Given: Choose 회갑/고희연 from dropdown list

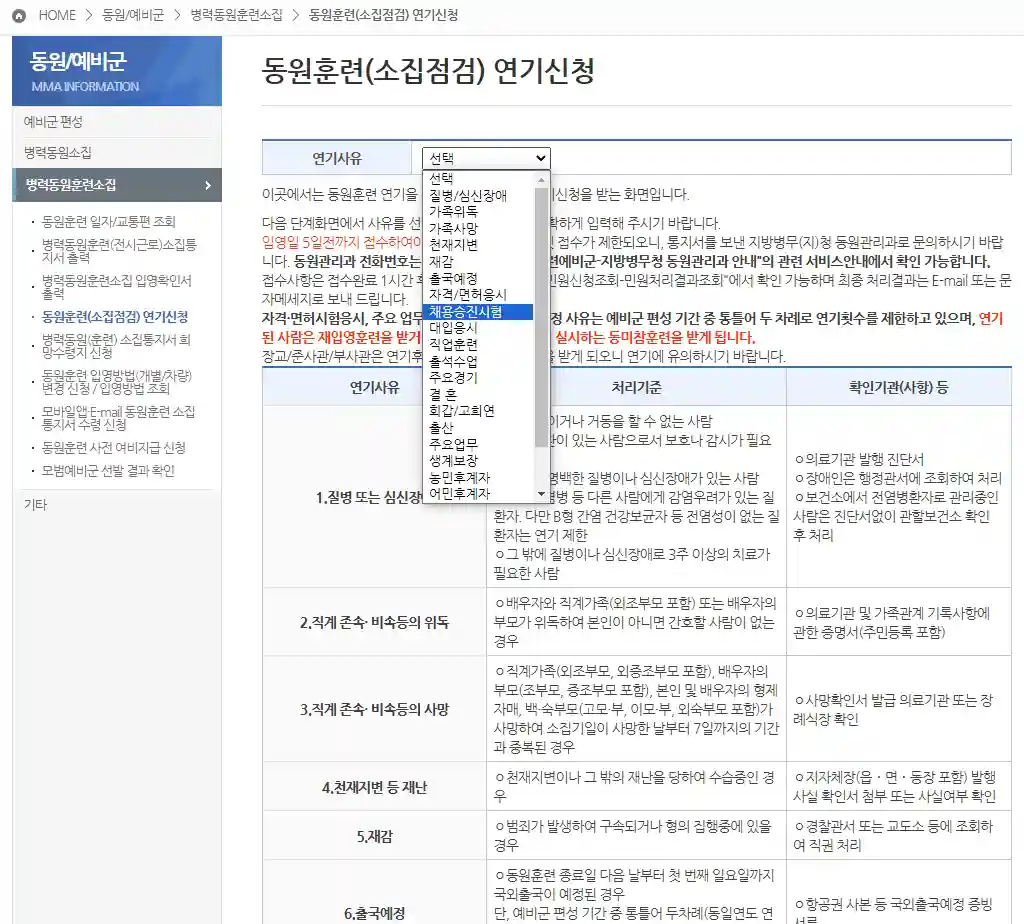Looking at the screenshot, I should (478, 411).
